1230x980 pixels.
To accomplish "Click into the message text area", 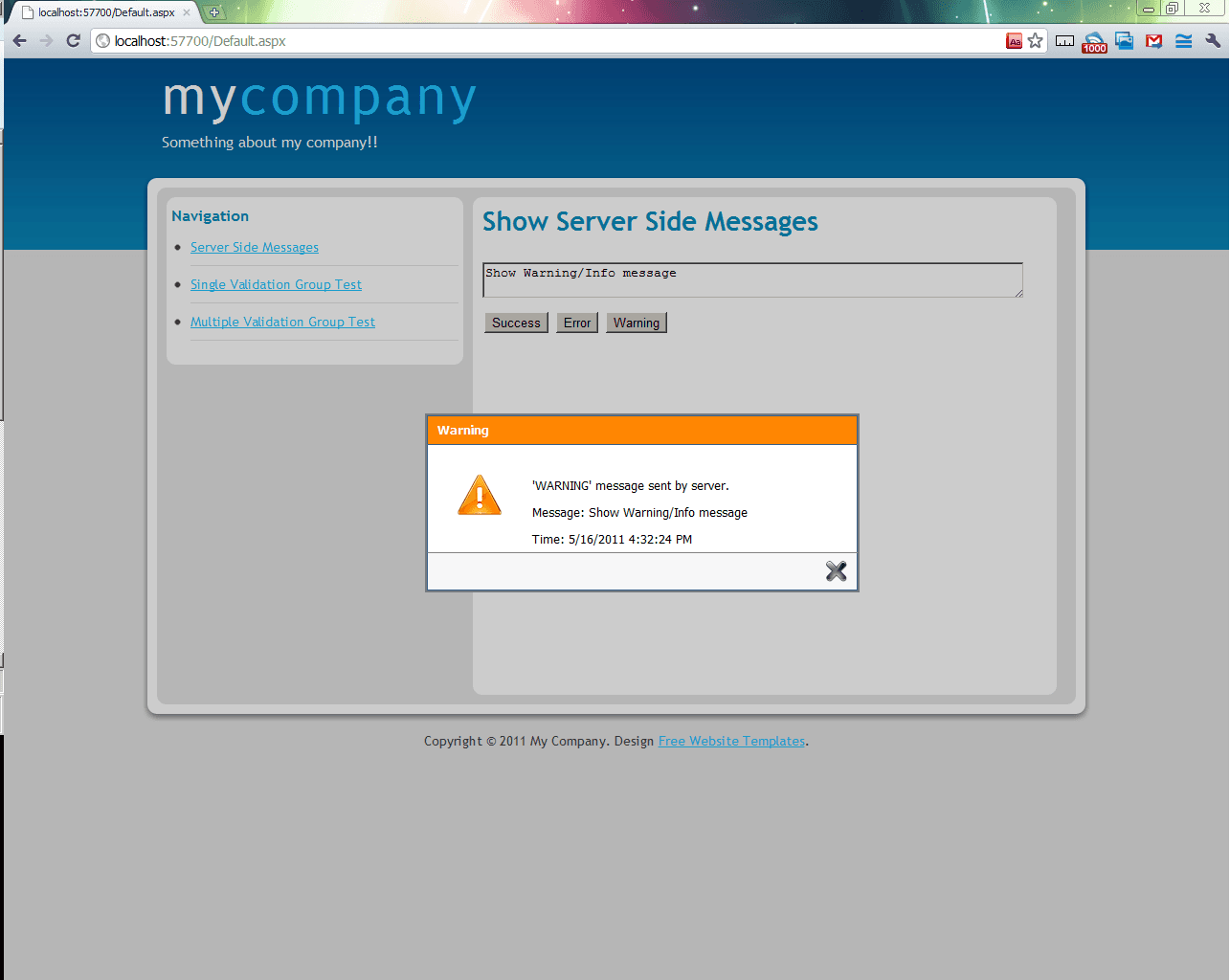I will [752, 279].
